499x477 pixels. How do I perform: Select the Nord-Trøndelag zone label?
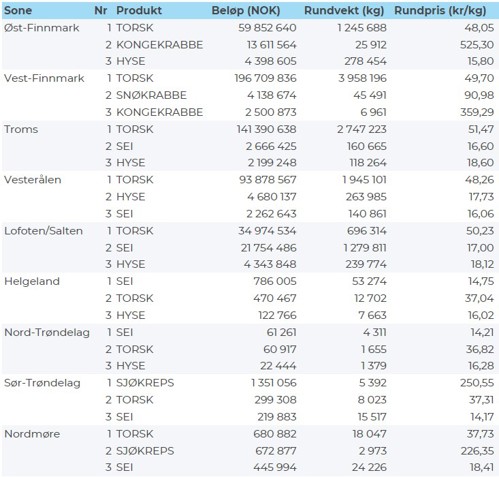point(47,332)
